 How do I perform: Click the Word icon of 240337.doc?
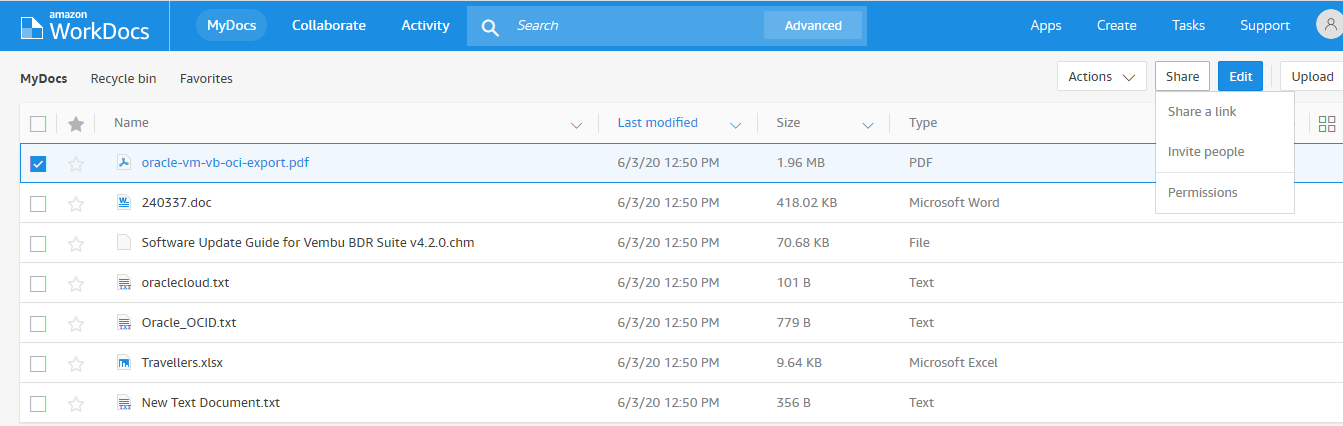click(x=124, y=203)
